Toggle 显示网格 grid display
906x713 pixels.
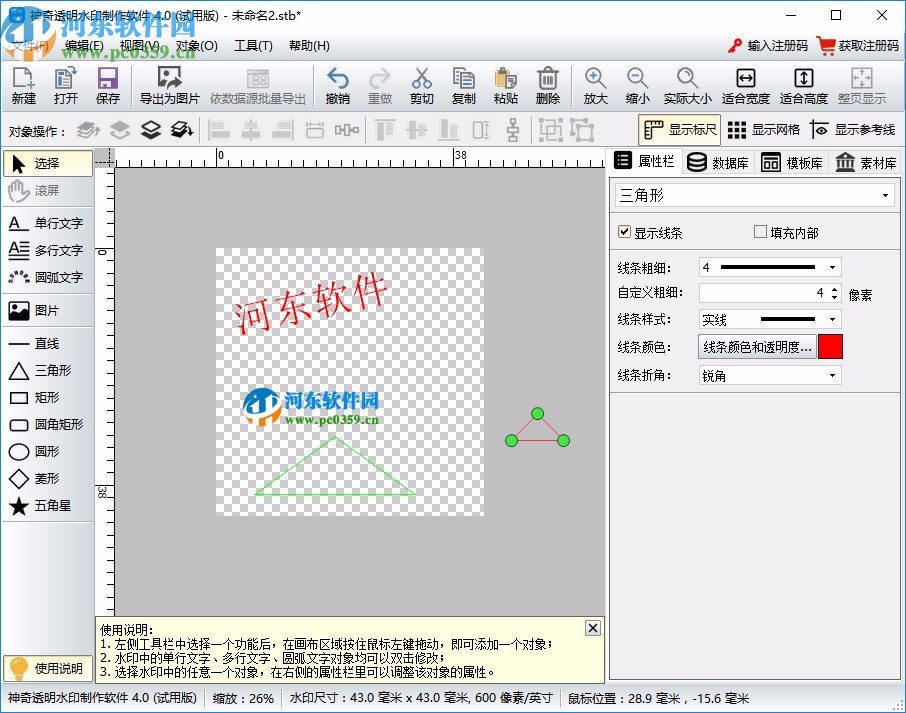coord(763,130)
